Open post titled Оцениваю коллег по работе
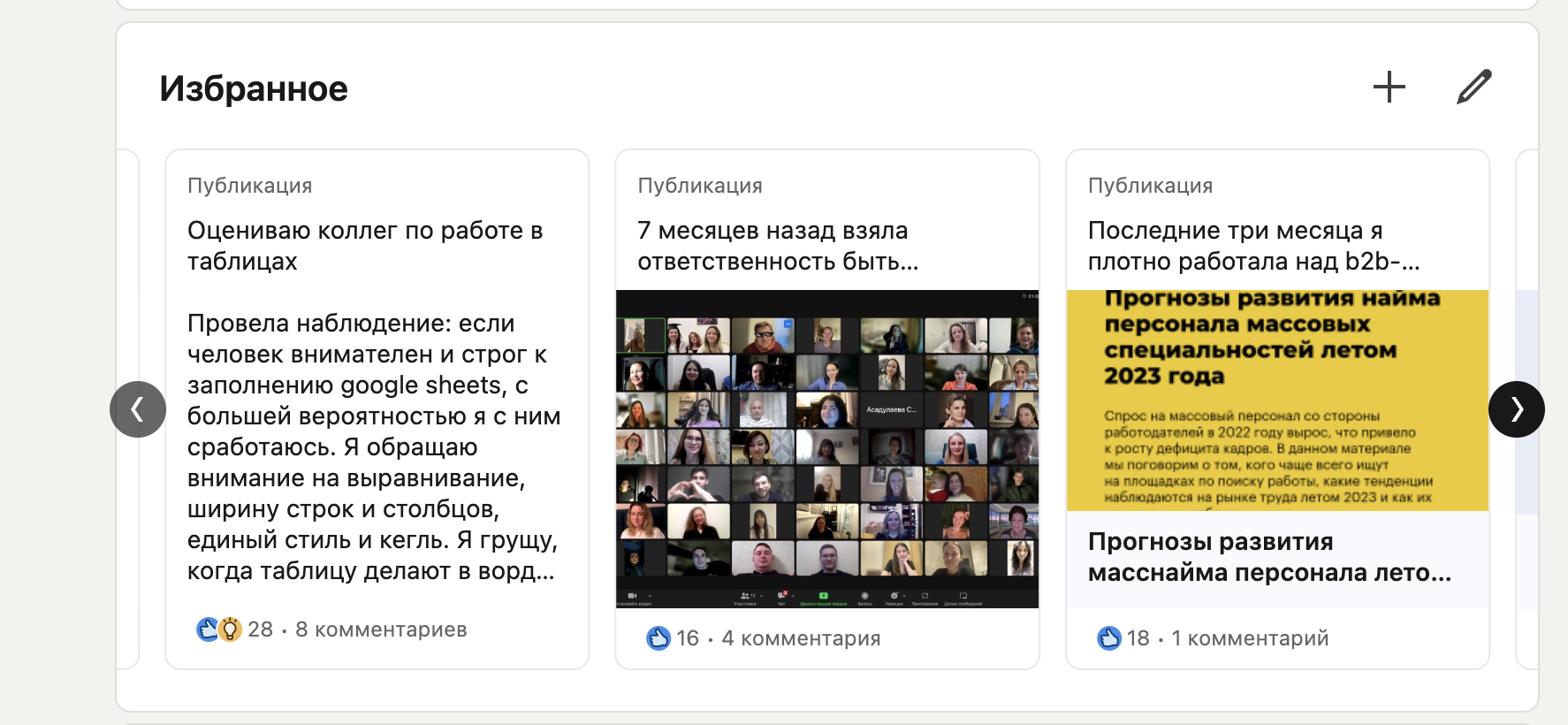The height and width of the screenshot is (725, 1568). point(365,246)
